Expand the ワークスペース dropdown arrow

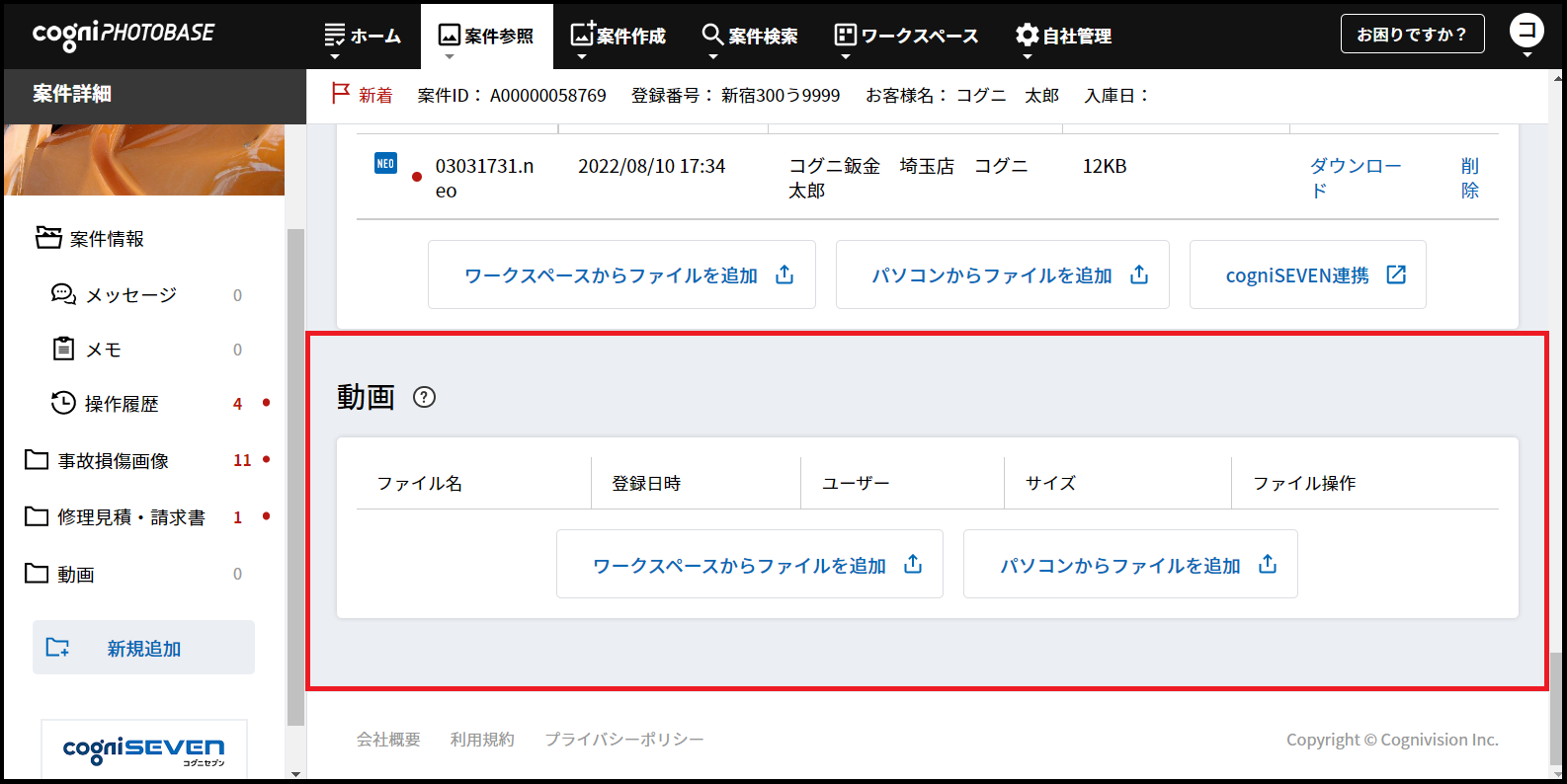[845, 57]
